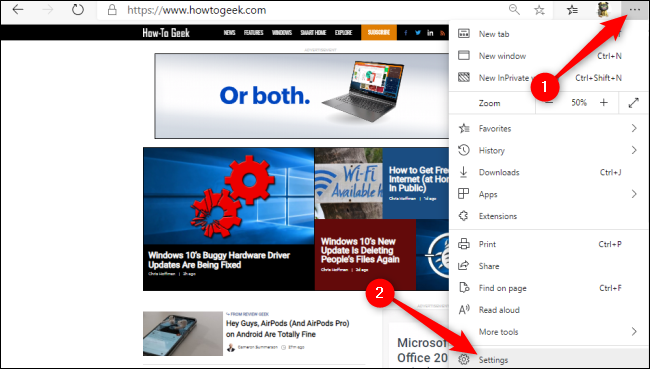Click the Twitter bird icon in header

417,33
